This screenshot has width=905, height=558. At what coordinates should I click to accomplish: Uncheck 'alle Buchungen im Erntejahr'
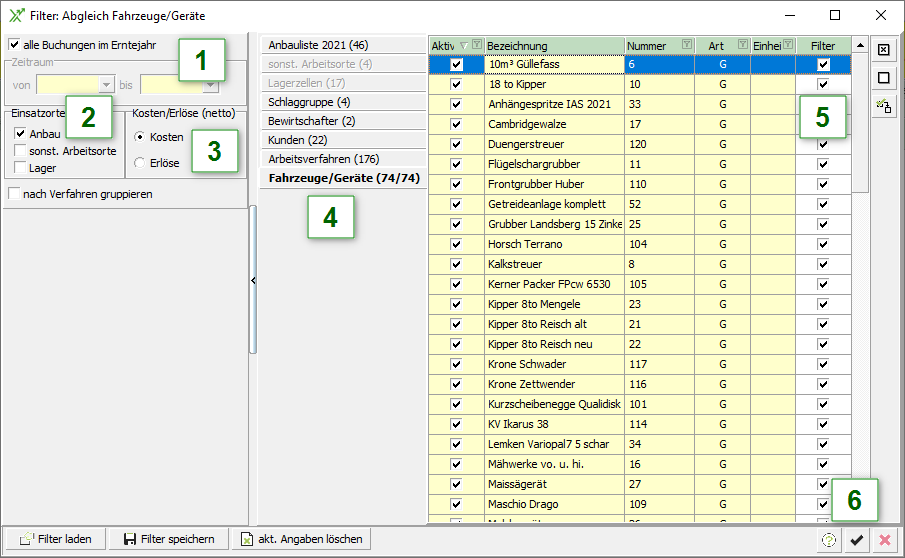[14, 45]
